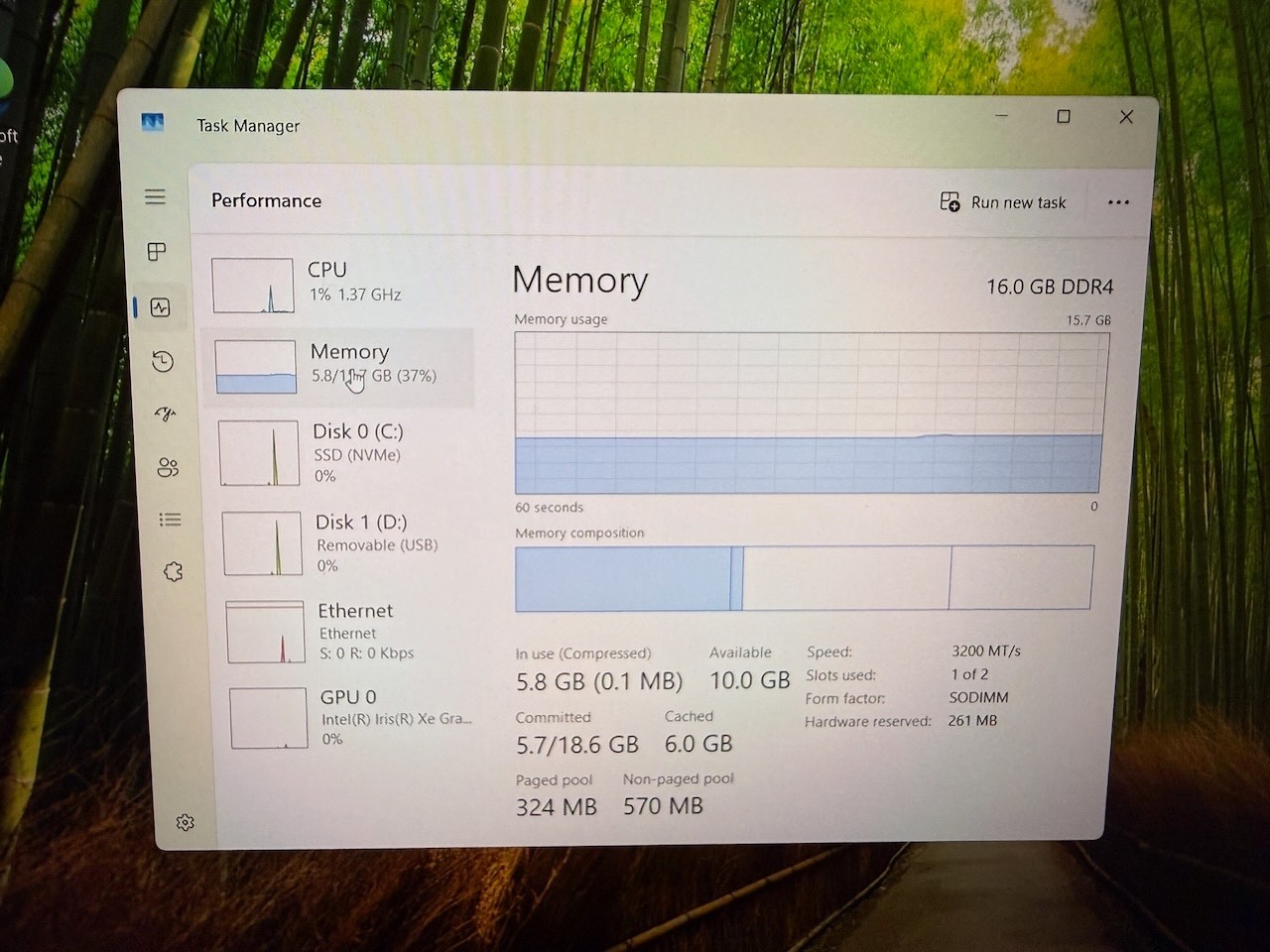Click the 60 seconds graph label
Screen dimensions: 1270x952
[x=549, y=508]
